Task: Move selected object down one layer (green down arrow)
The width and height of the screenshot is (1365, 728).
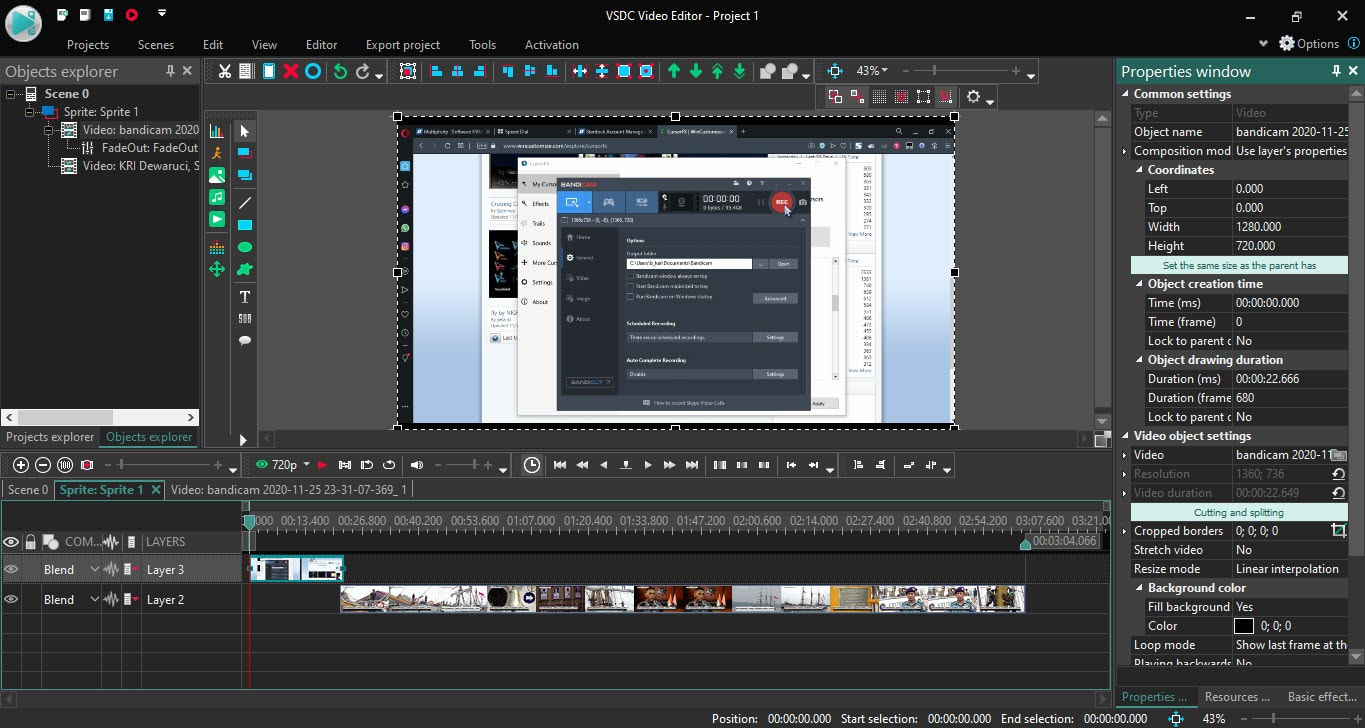Action: pos(695,71)
